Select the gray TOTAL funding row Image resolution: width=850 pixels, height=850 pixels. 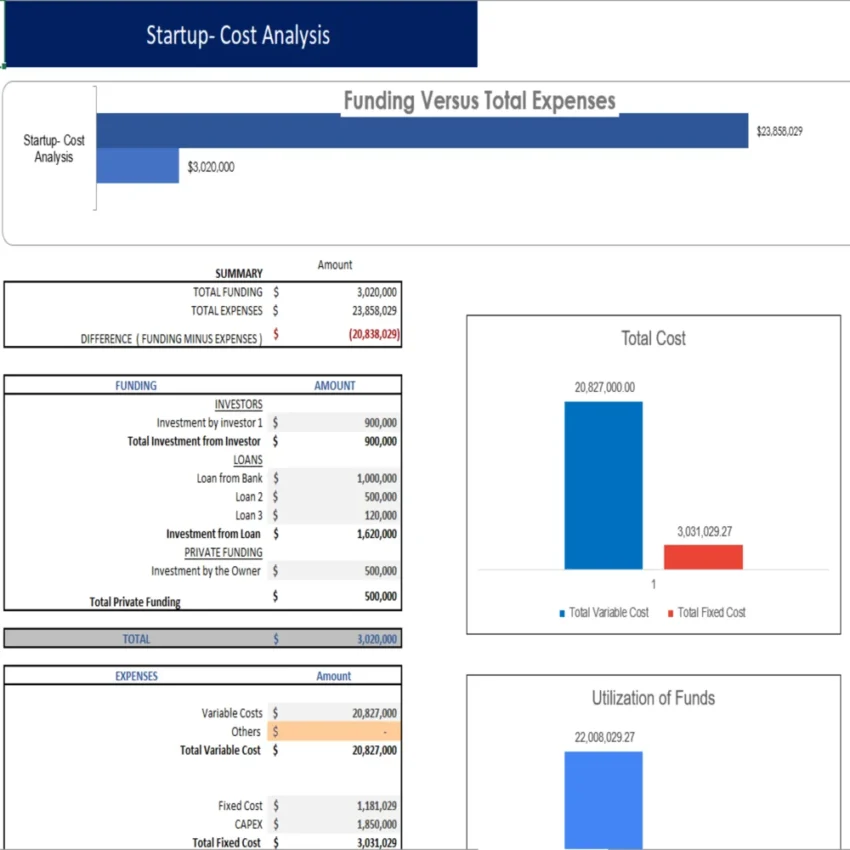tap(200, 638)
